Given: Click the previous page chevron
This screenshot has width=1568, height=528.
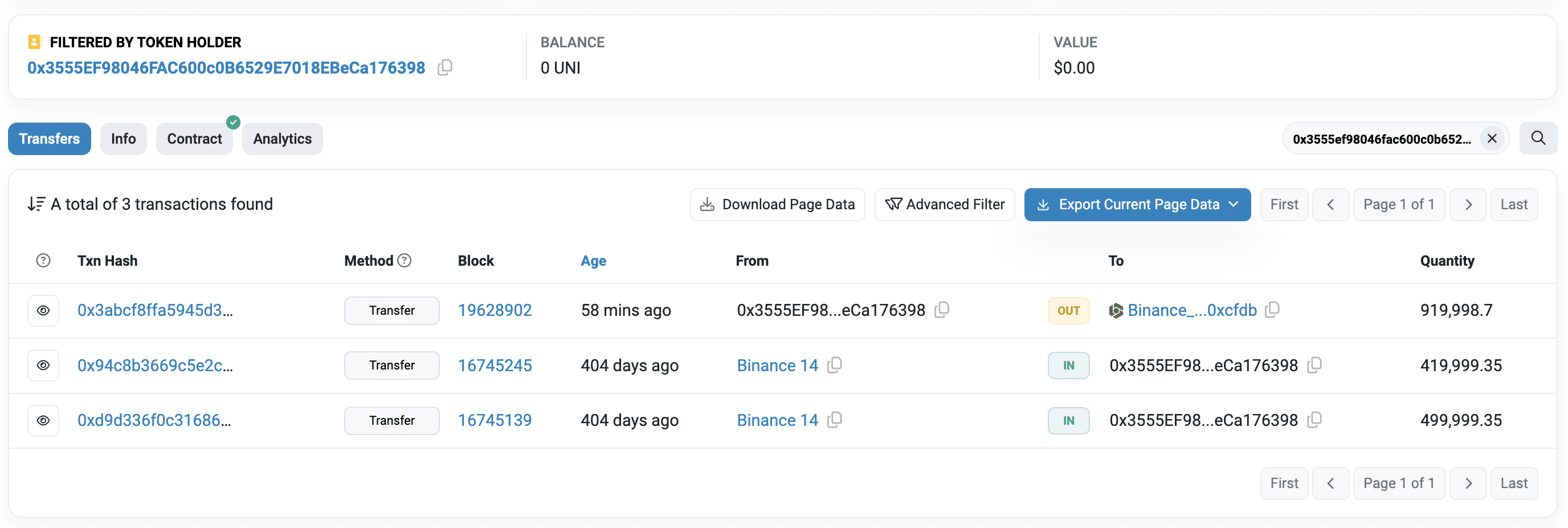Looking at the screenshot, I should pos(1330,204).
